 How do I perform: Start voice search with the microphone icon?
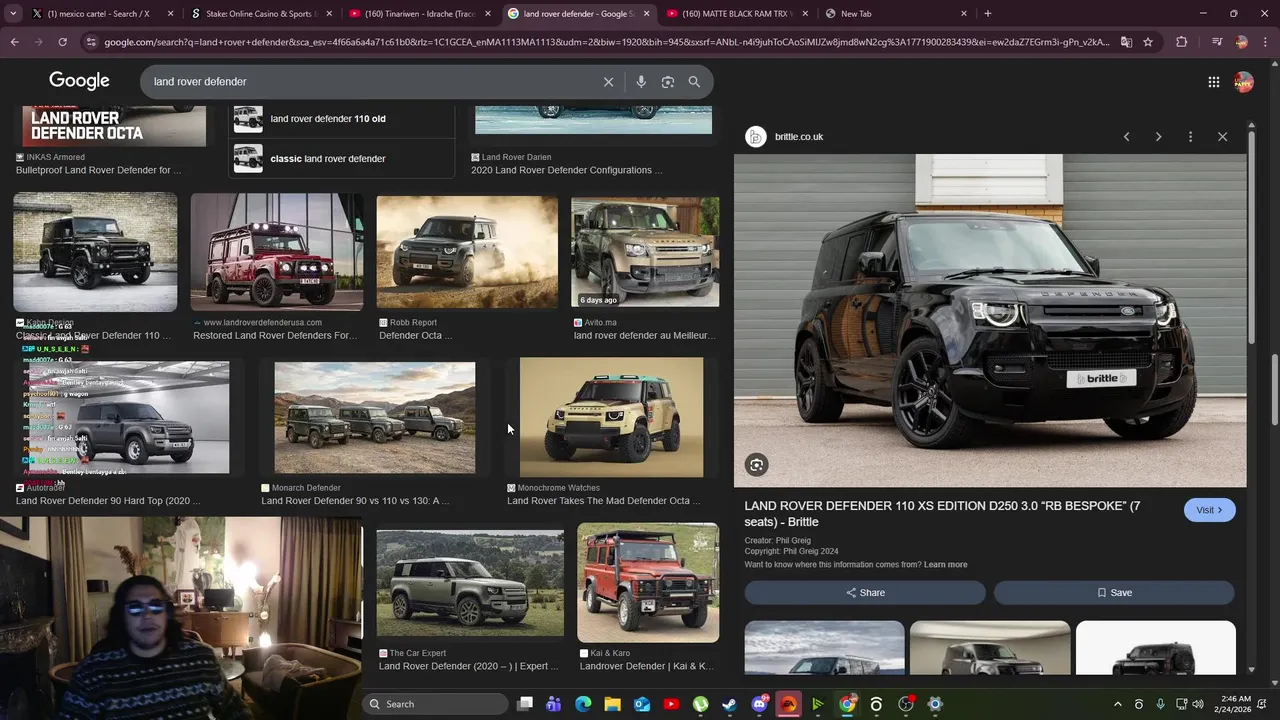tap(641, 82)
